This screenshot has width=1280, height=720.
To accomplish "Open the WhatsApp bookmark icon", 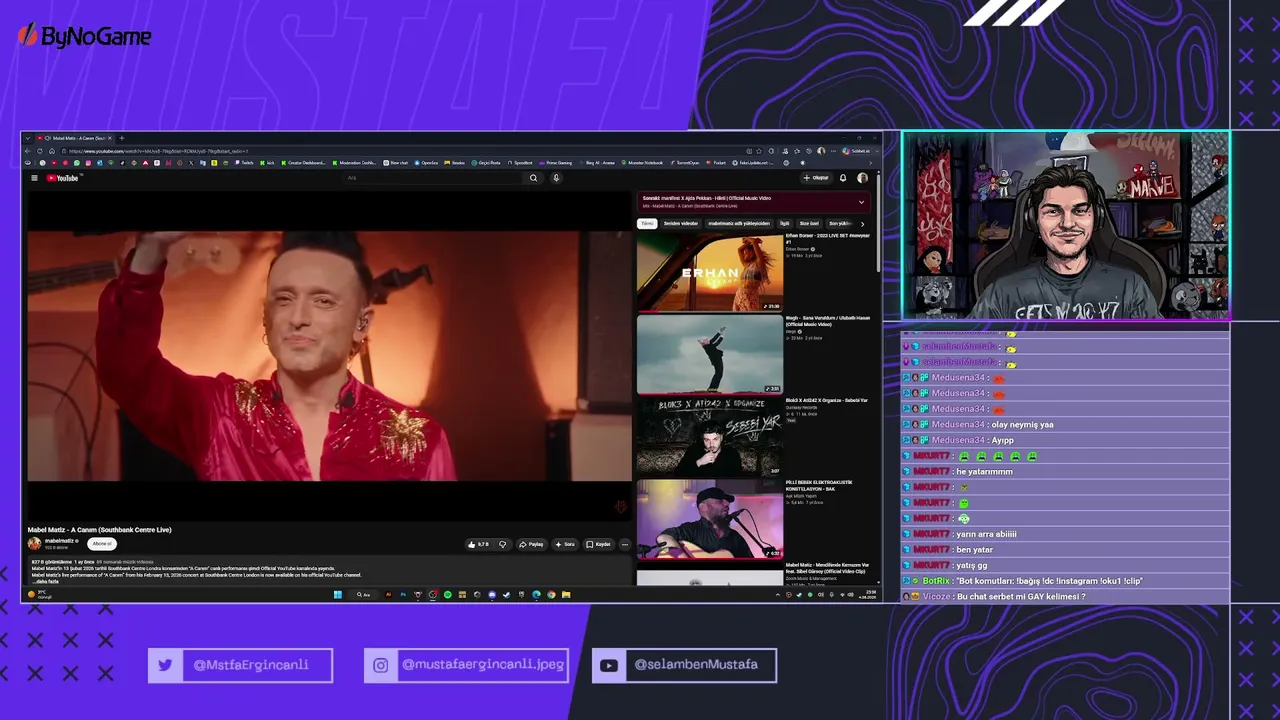I will tap(77, 162).
